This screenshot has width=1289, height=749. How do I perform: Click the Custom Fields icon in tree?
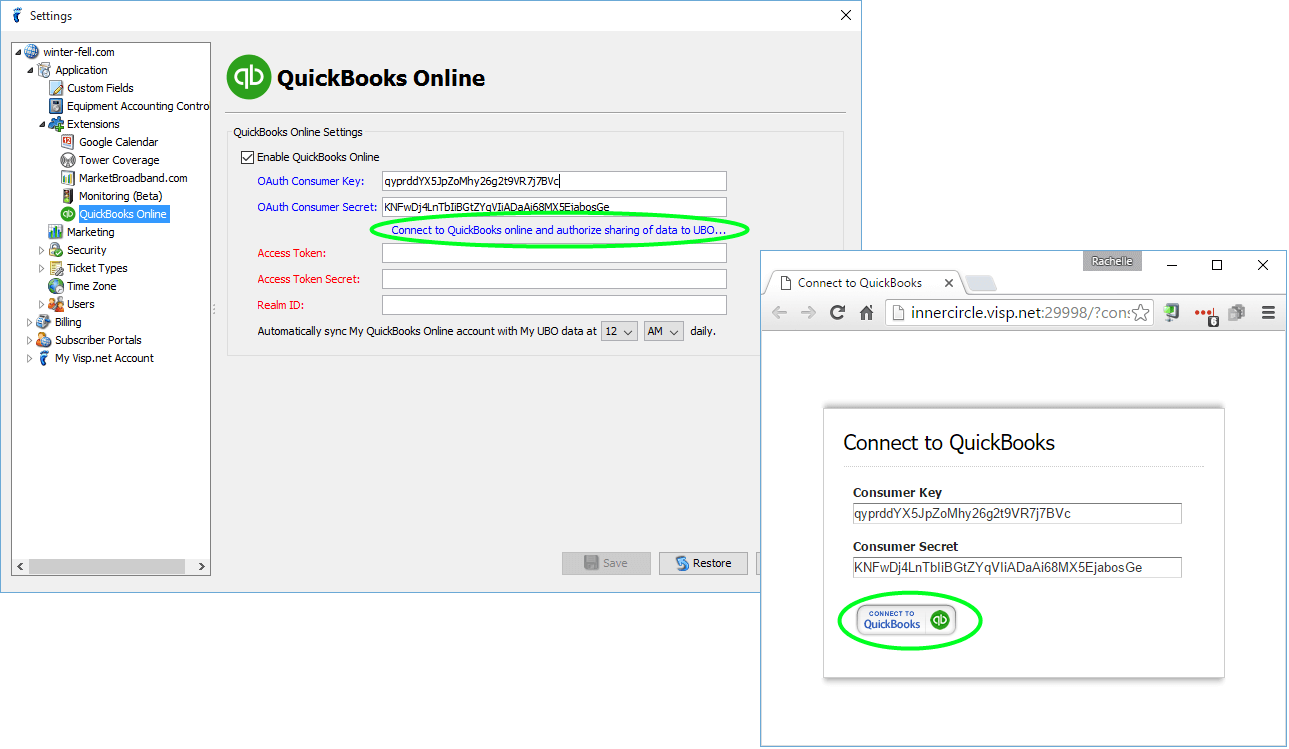(57, 88)
